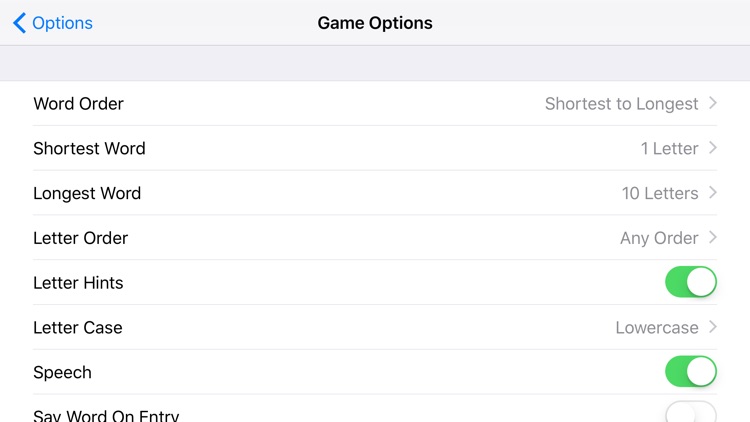Choose the Lowercase setting value
This screenshot has width=750, height=422.
(x=657, y=328)
